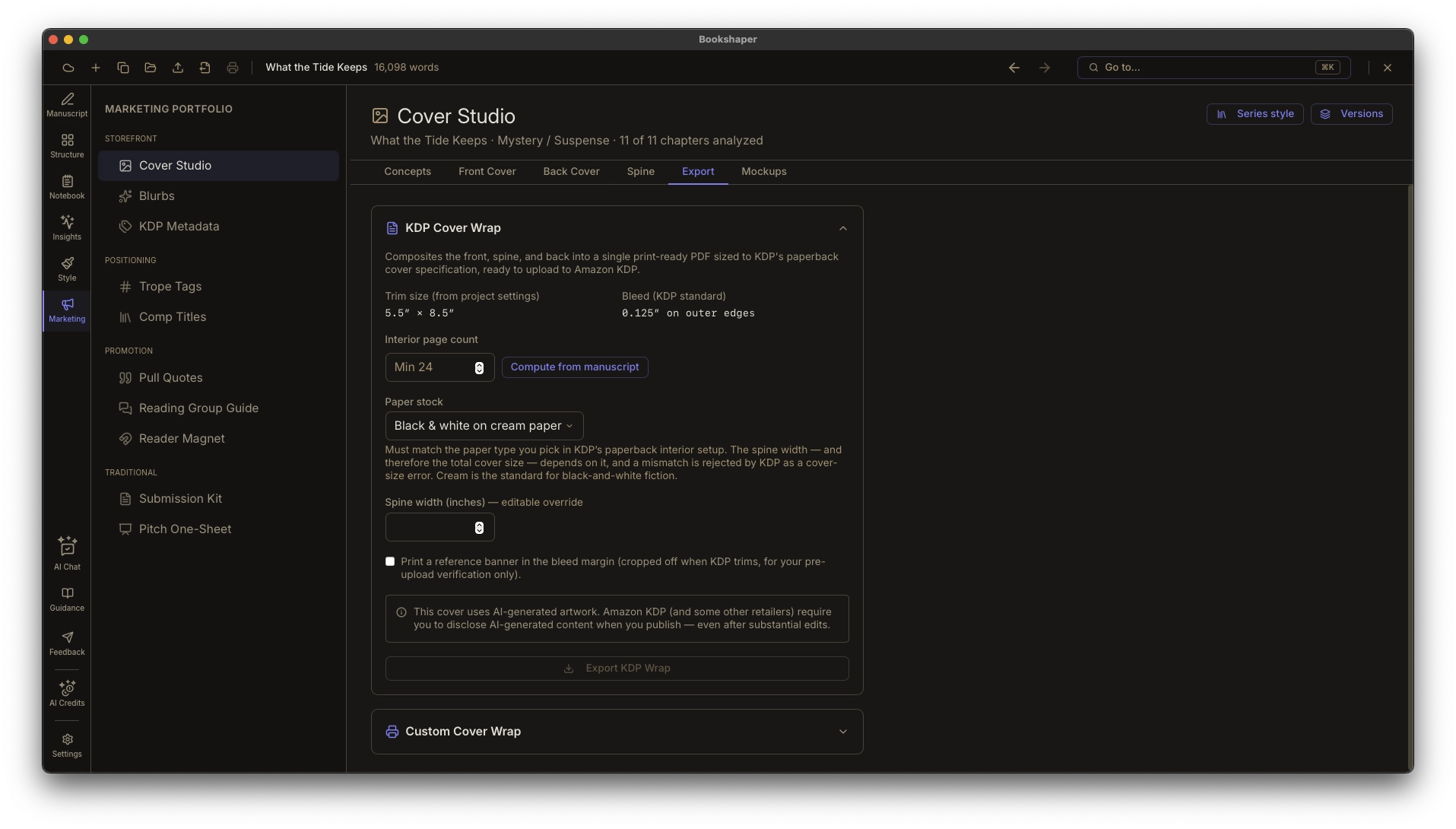Open the Insights panel
Image resolution: width=1456 pixels, height=829 pixels.
pos(67,228)
